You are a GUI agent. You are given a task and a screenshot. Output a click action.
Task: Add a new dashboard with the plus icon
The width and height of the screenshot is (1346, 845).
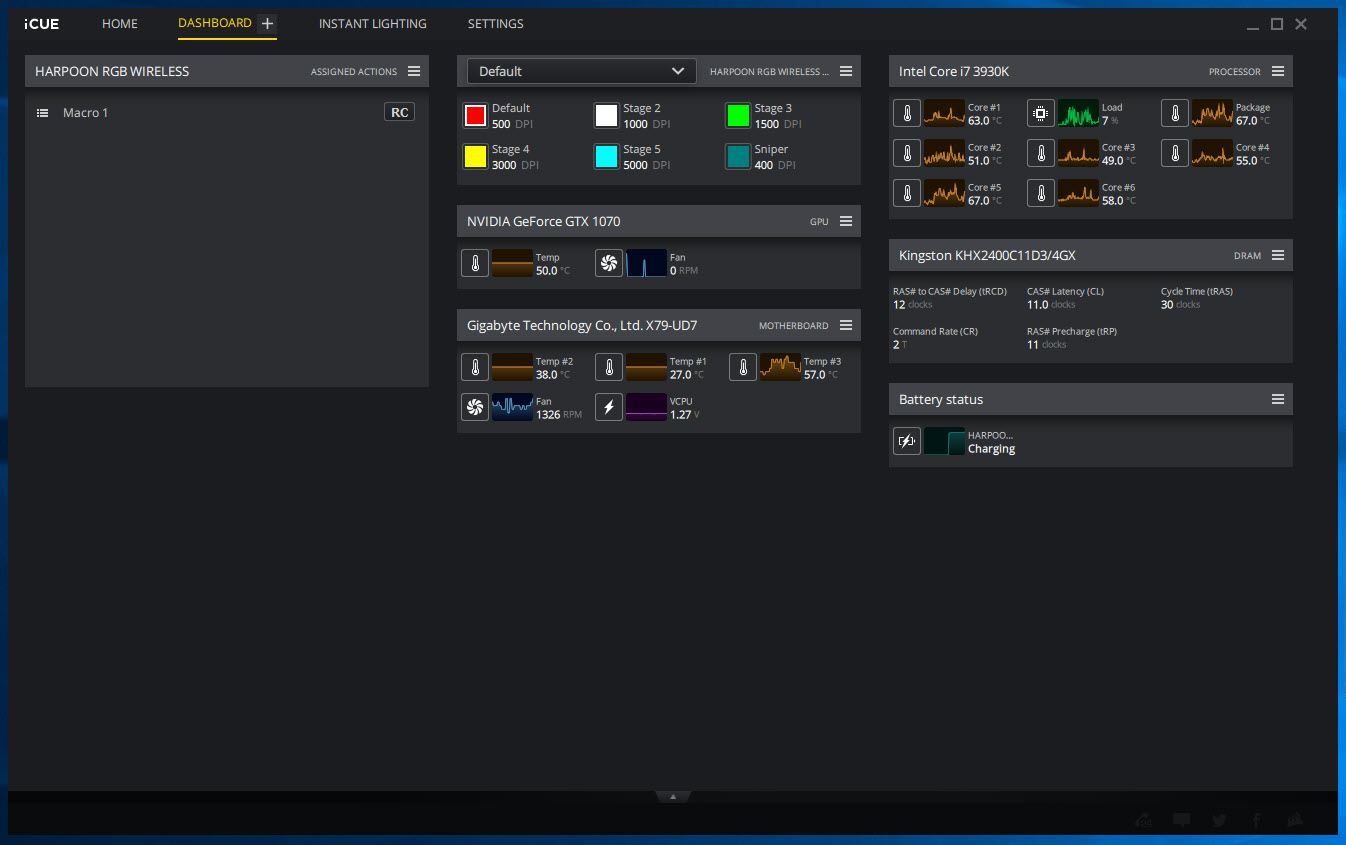pyautogui.click(x=267, y=23)
